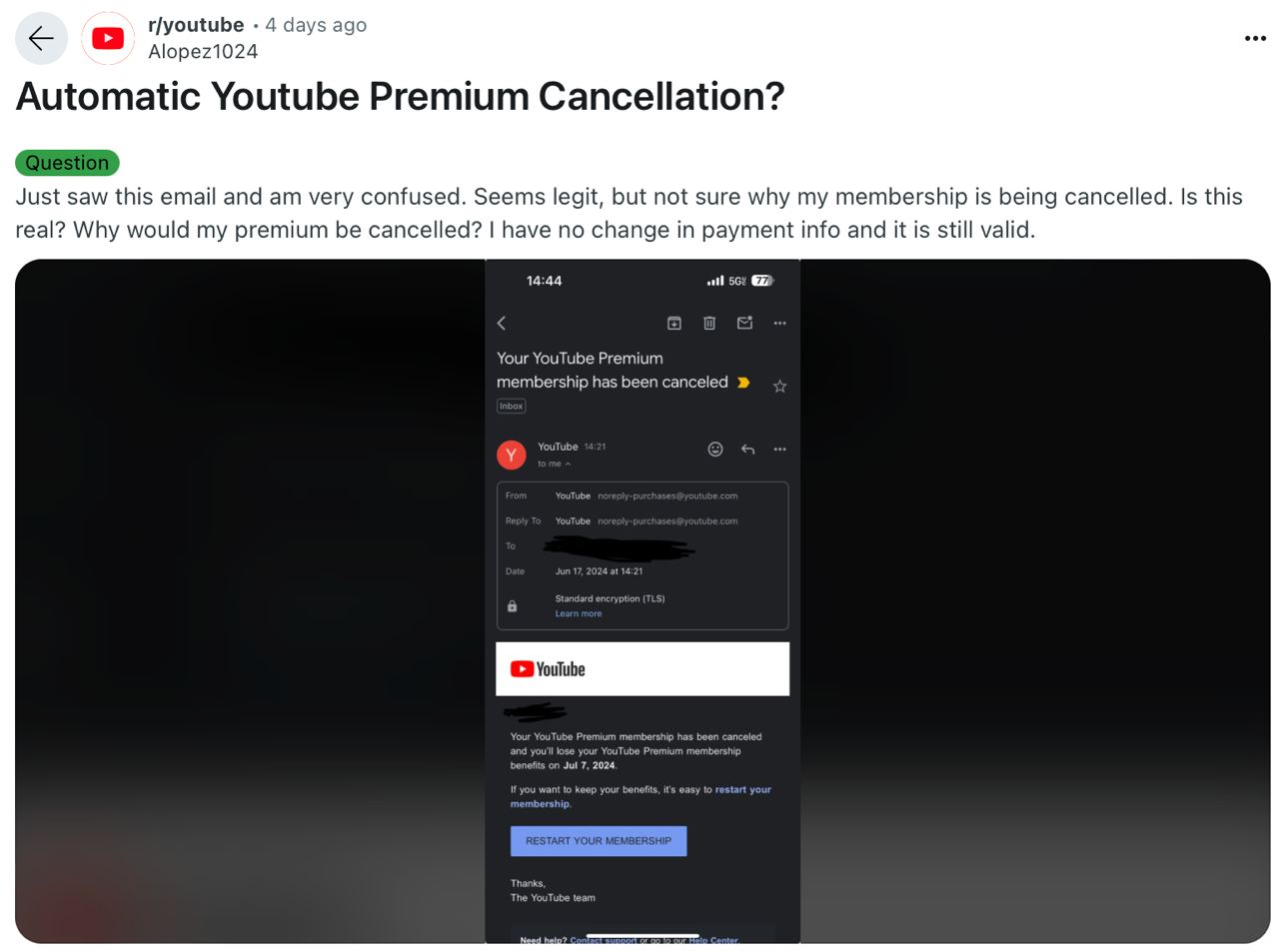Open the message's three-dot more options
This screenshot has width=1279, height=952.
point(780,450)
